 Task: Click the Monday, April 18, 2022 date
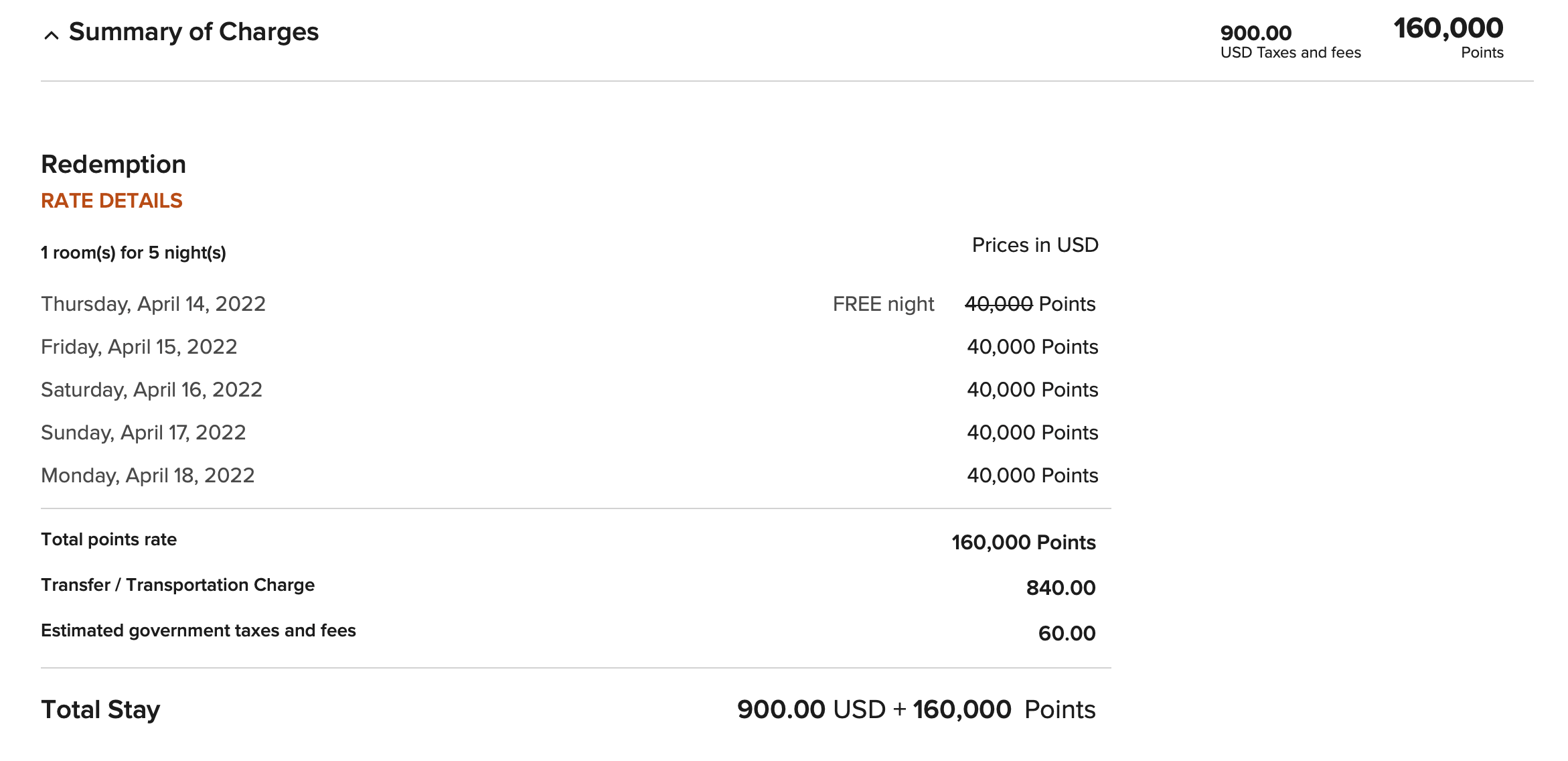(x=148, y=475)
